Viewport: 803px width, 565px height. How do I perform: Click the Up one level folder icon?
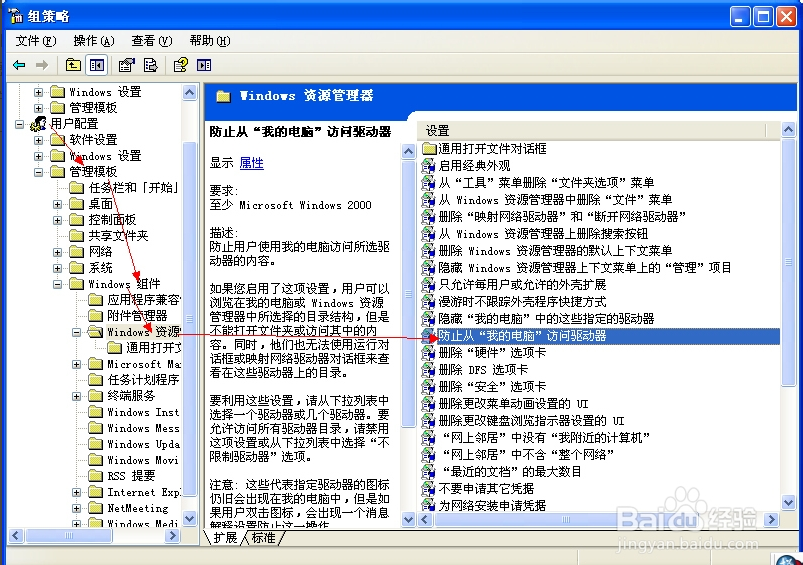73,65
